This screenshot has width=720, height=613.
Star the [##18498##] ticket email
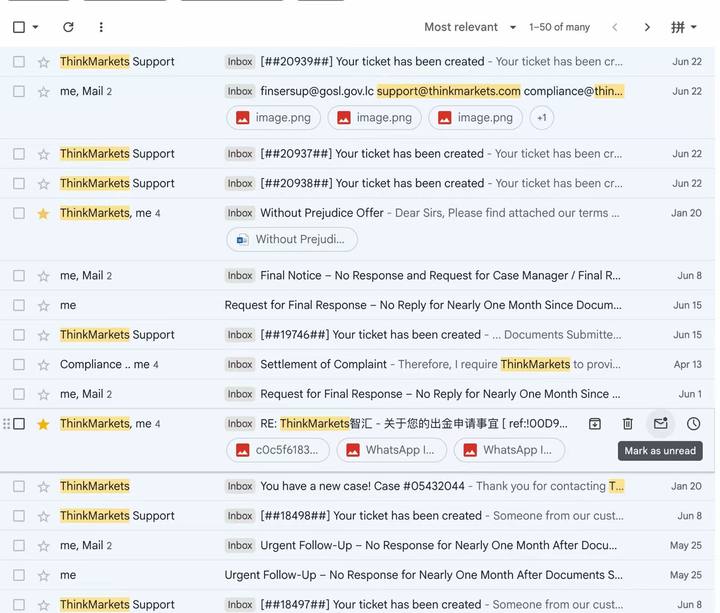click(44, 516)
